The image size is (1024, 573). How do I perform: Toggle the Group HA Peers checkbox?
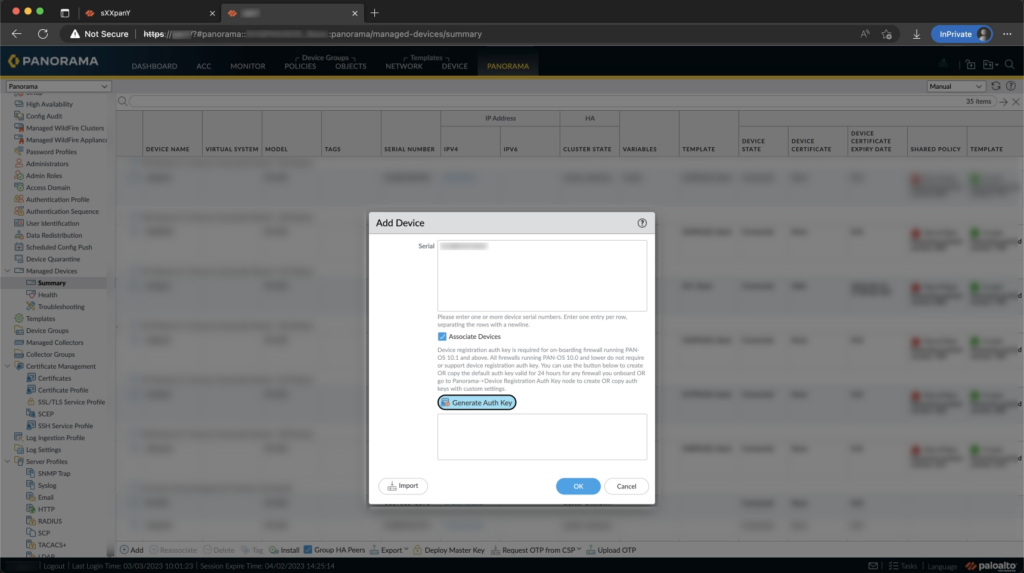(308, 549)
